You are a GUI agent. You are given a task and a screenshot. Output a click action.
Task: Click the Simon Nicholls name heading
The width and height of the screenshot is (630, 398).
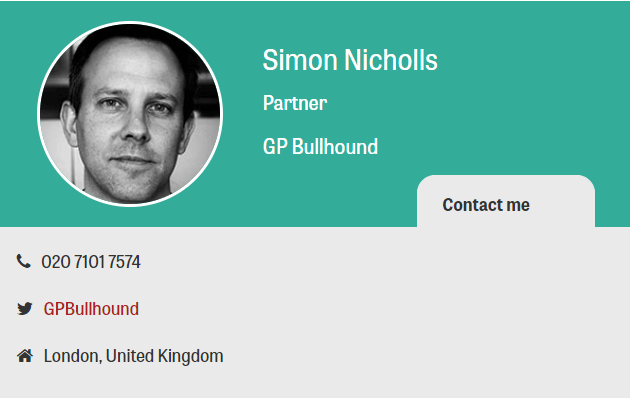click(350, 60)
